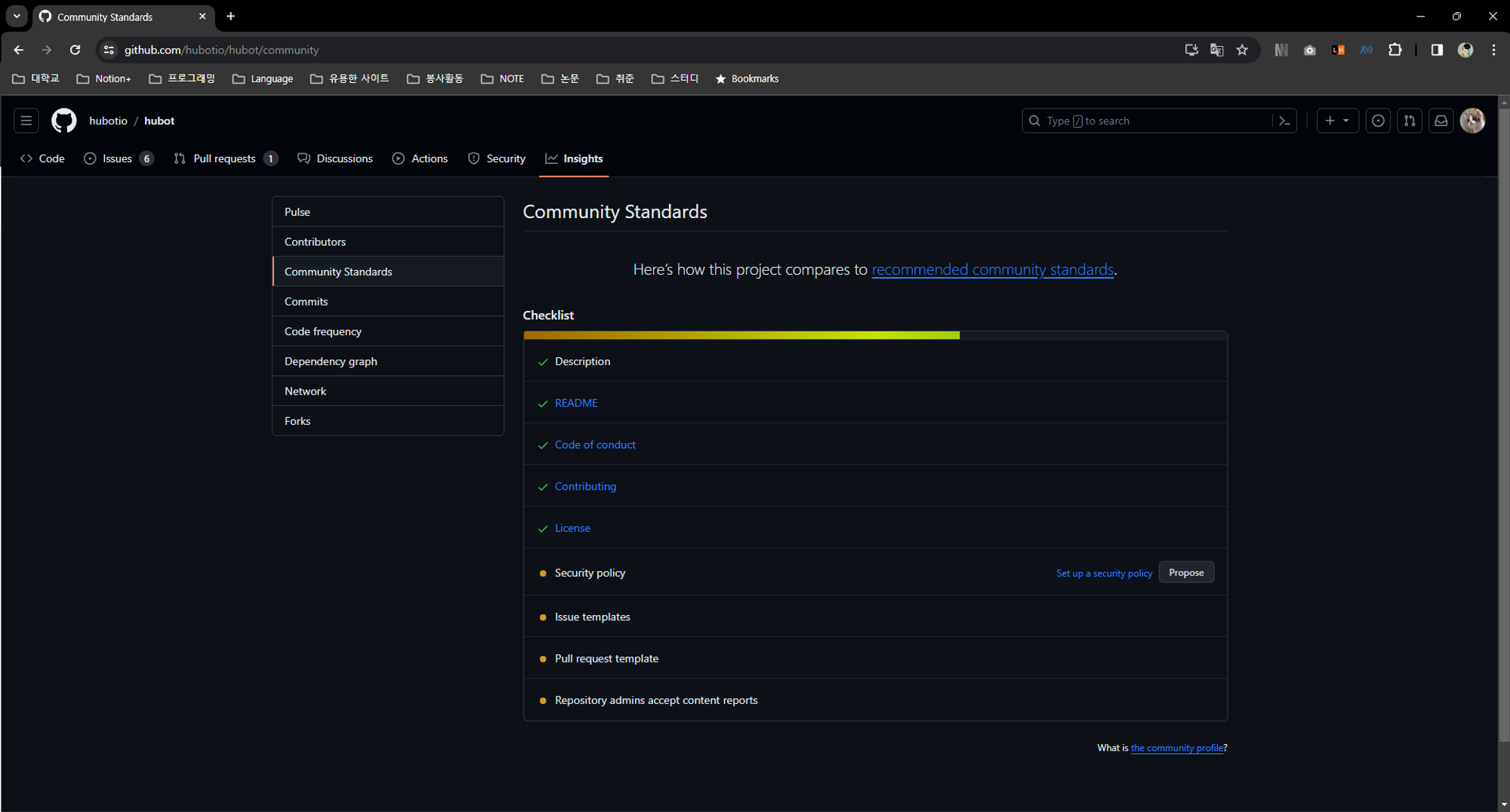Click the install app icon in address bar
The width and height of the screenshot is (1510, 812).
(1191, 50)
